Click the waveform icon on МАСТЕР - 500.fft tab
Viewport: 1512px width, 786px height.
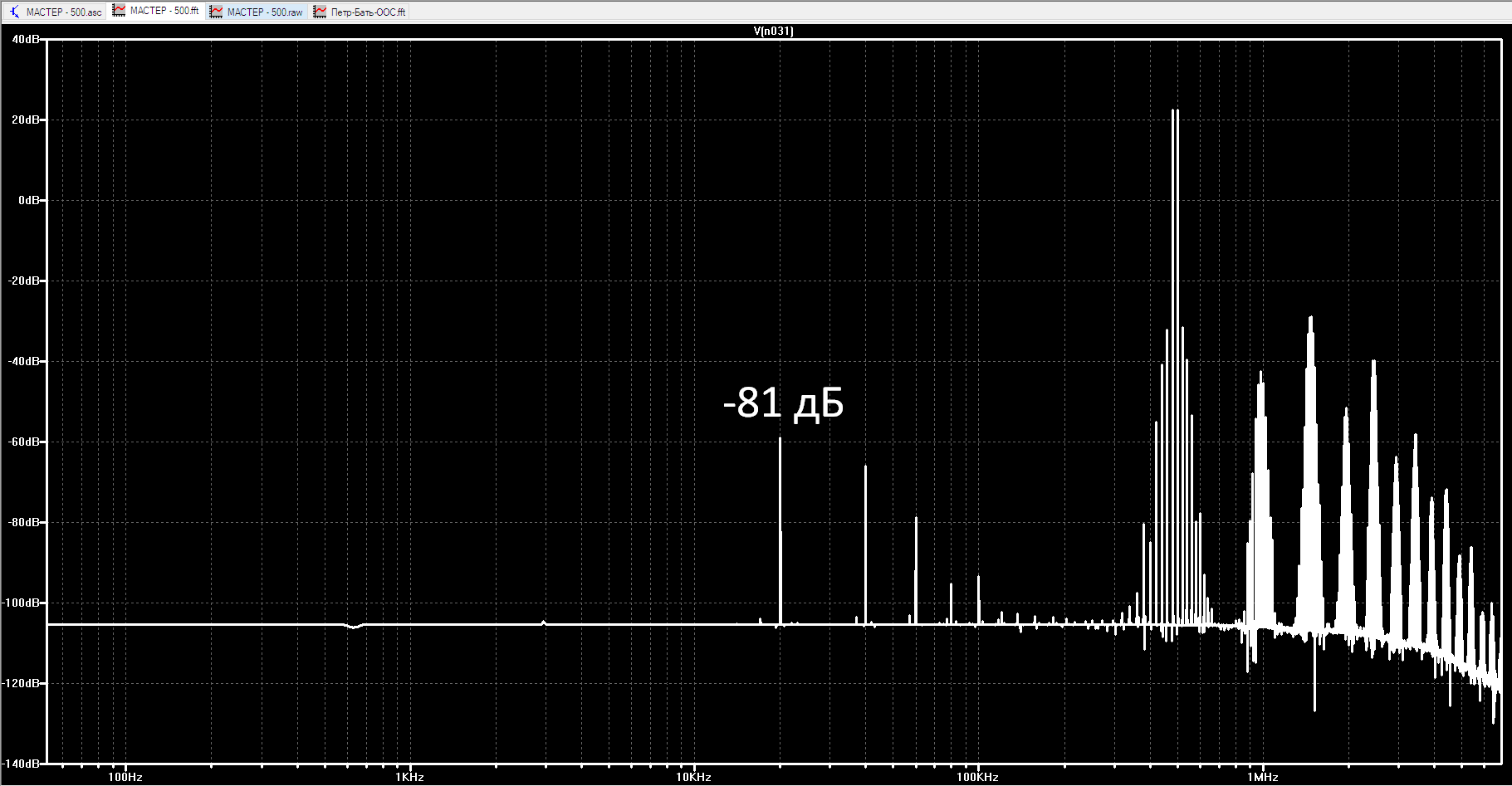[120, 11]
